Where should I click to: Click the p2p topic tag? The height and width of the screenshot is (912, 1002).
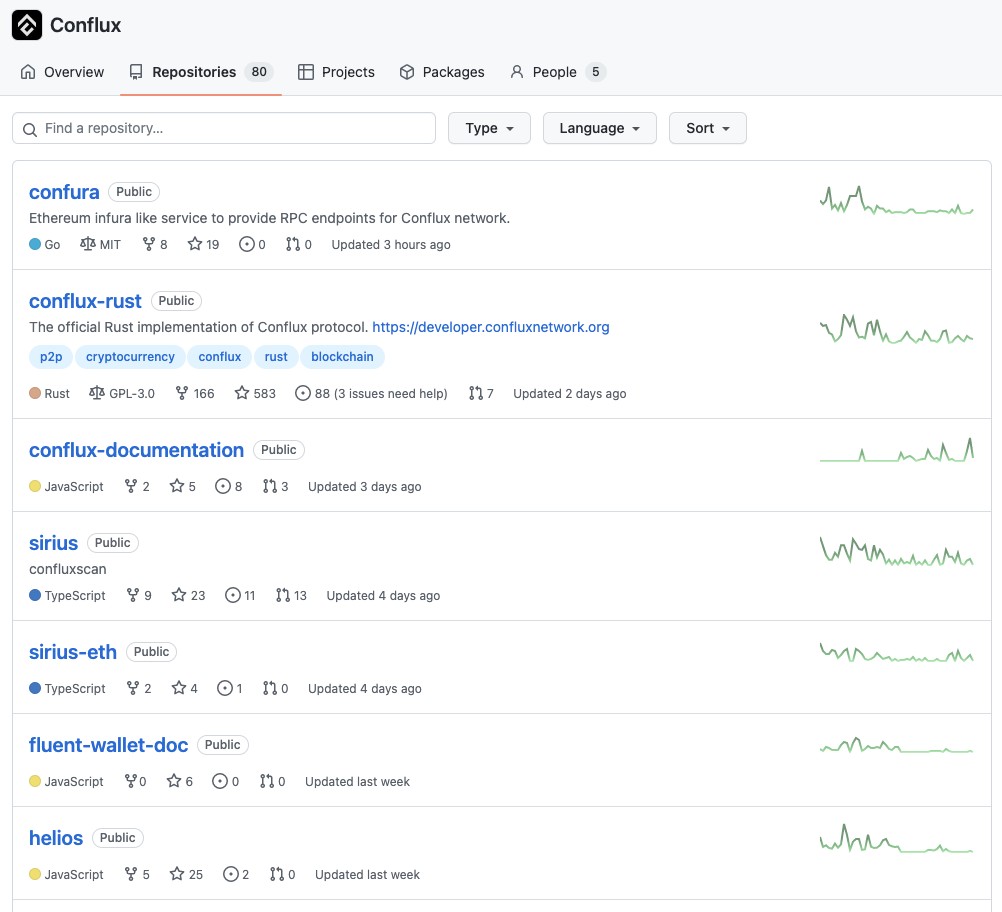coord(51,357)
